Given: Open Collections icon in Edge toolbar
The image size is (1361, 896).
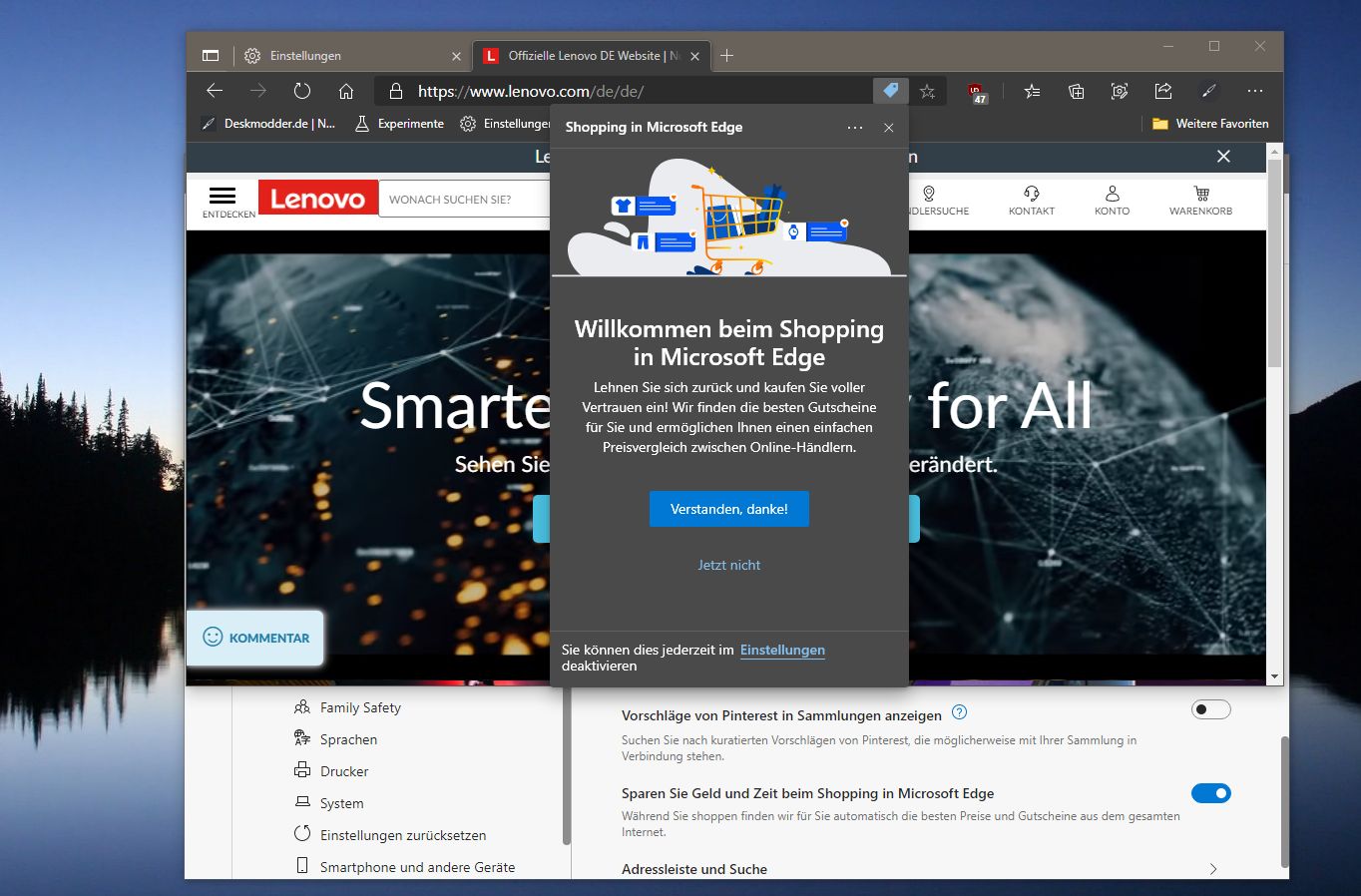Looking at the screenshot, I should coord(1076,91).
